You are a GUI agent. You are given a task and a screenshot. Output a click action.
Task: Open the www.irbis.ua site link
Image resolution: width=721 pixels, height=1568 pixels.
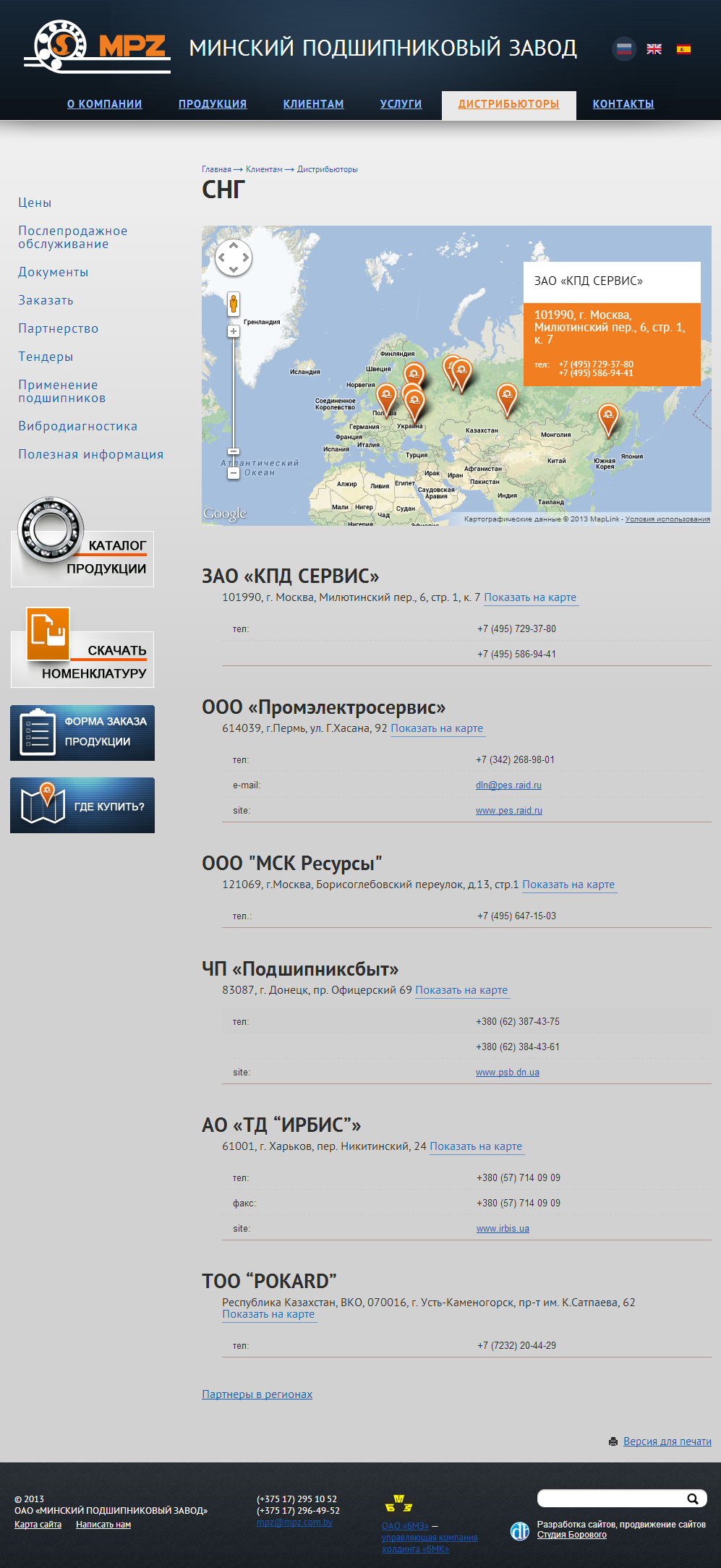503,1229
